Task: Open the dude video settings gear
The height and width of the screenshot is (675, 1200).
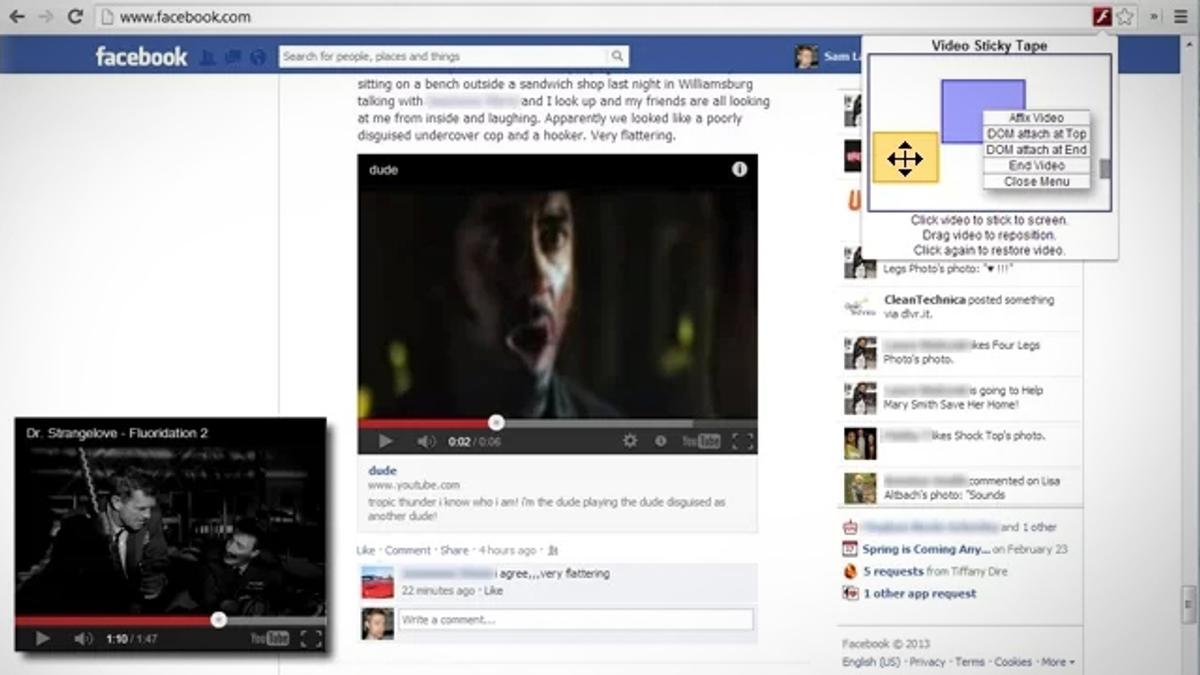Action: (630, 441)
